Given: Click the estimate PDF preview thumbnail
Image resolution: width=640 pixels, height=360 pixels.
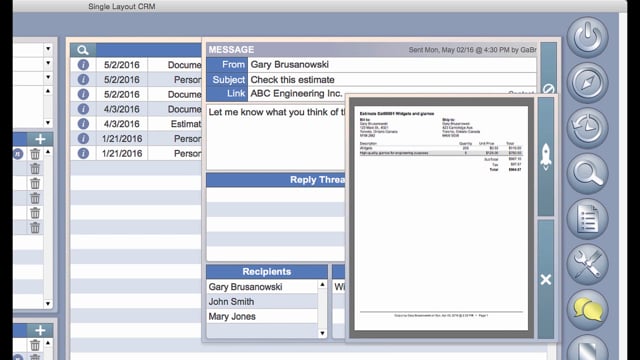Looking at the screenshot, I should [441, 218].
